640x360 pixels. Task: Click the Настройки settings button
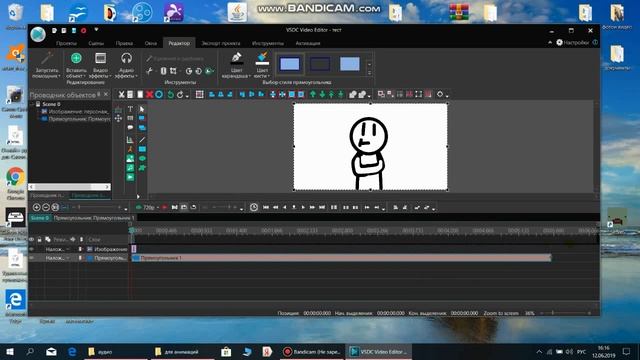(573, 42)
